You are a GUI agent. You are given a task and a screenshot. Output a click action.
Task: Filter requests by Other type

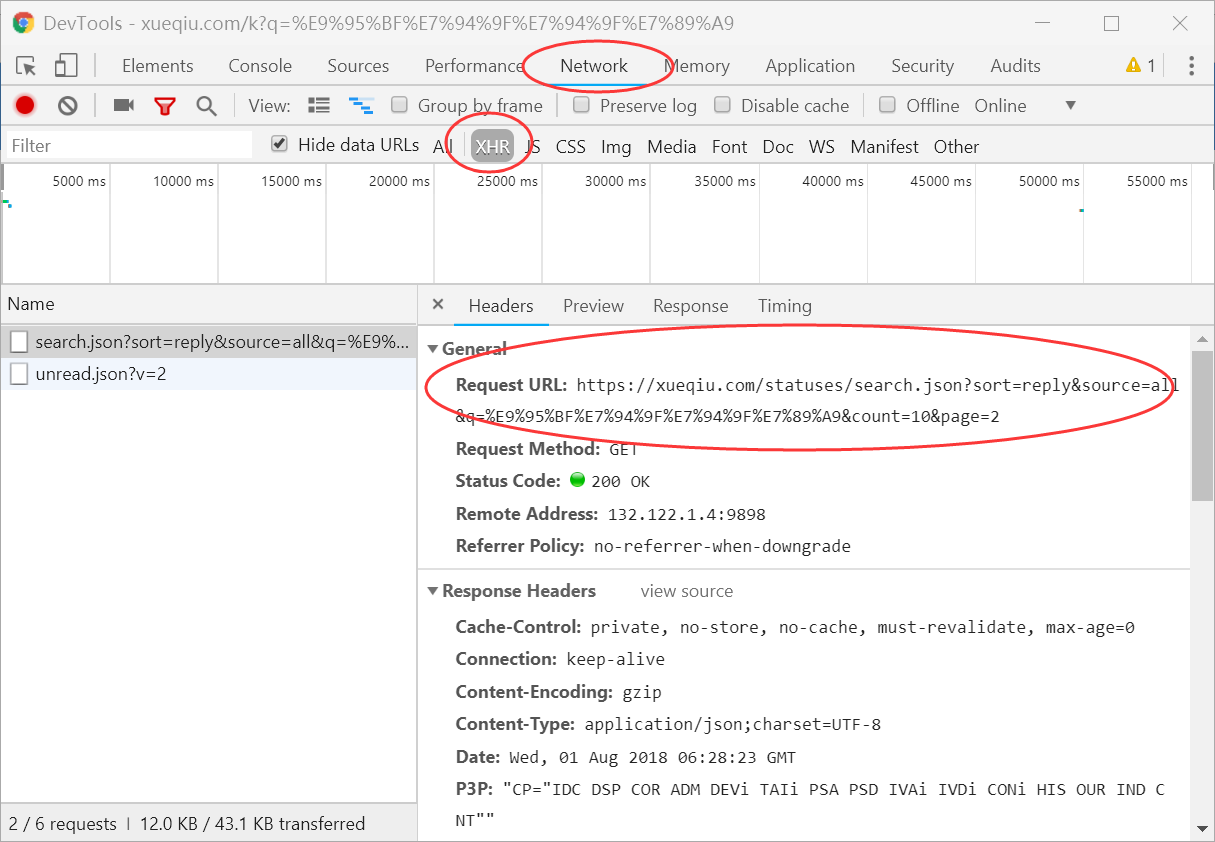pyautogui.click(x=957, y=147)
